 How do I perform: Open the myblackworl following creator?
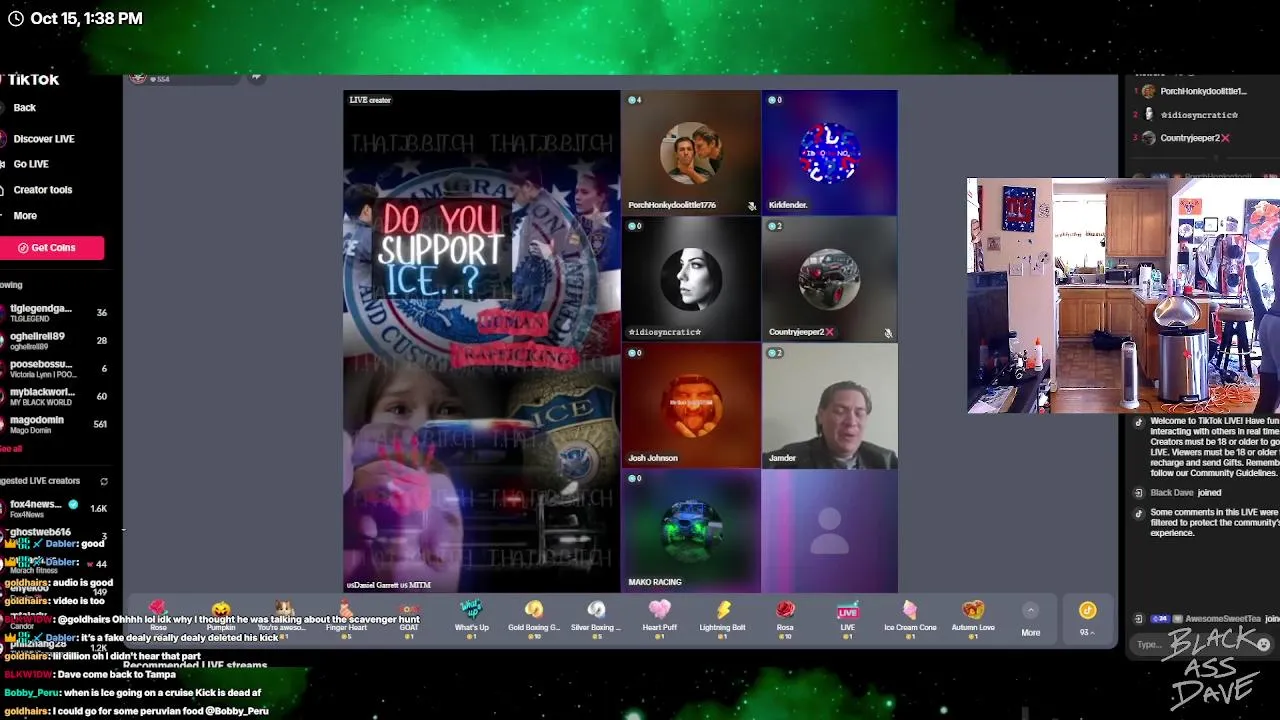click(55, 397)
